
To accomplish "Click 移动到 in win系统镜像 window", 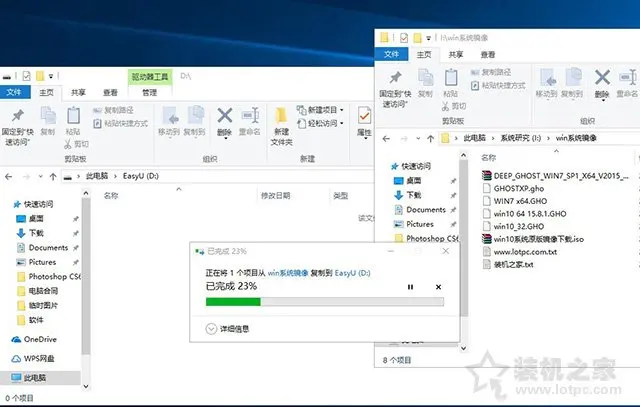I will tap(547, 83).
